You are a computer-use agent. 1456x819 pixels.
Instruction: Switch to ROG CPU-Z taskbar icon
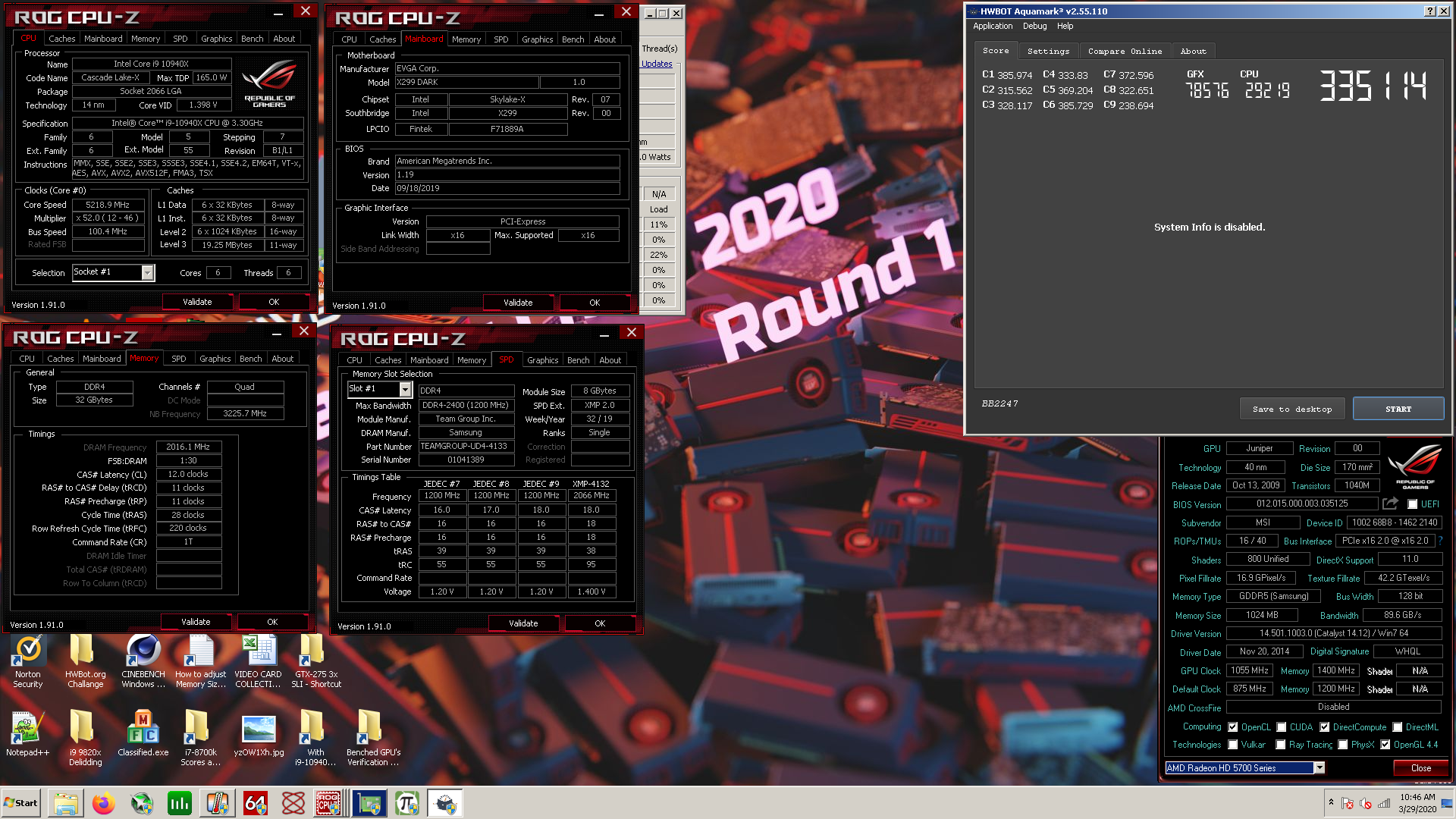coord(329,803)
